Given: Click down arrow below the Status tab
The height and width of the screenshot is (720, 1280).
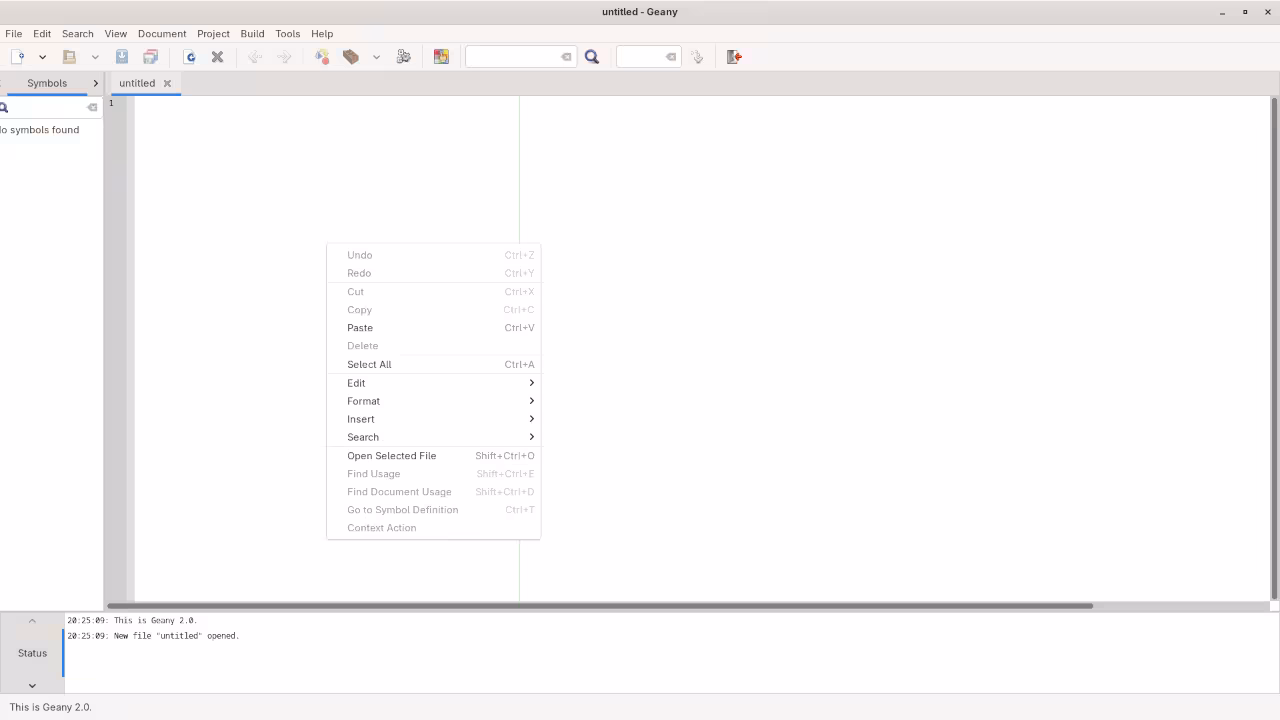Looking at the screenshot, I should click(x=32, y=685).
